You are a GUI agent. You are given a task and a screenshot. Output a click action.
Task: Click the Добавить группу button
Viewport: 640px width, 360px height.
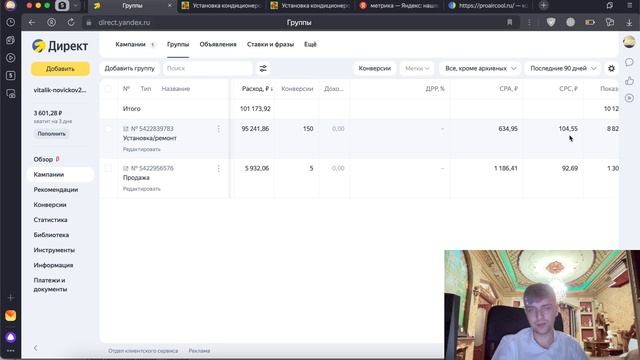129,69
